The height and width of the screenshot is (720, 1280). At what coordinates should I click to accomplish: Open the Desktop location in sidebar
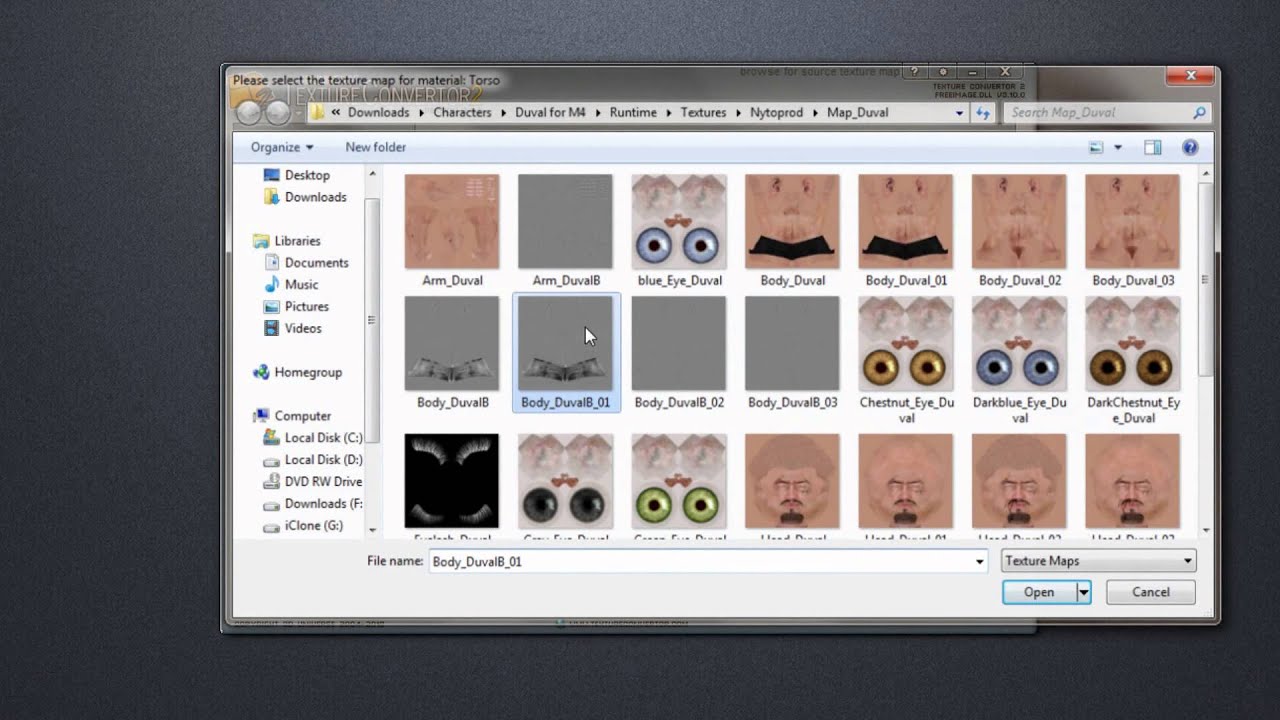(x=296, y=175)
